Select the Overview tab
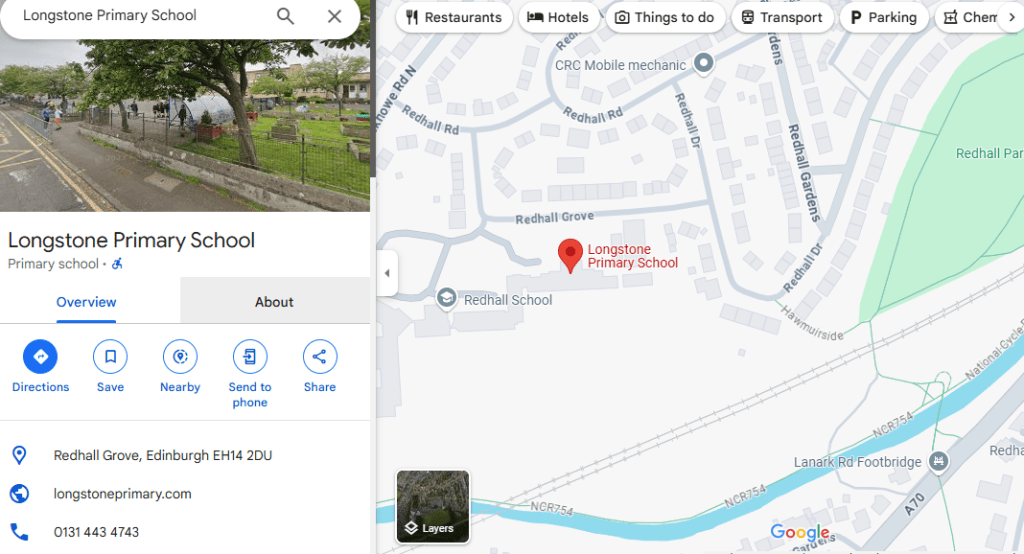This screenshot has width=1024, height=554. pyautogui.click(x=86, y=302)
